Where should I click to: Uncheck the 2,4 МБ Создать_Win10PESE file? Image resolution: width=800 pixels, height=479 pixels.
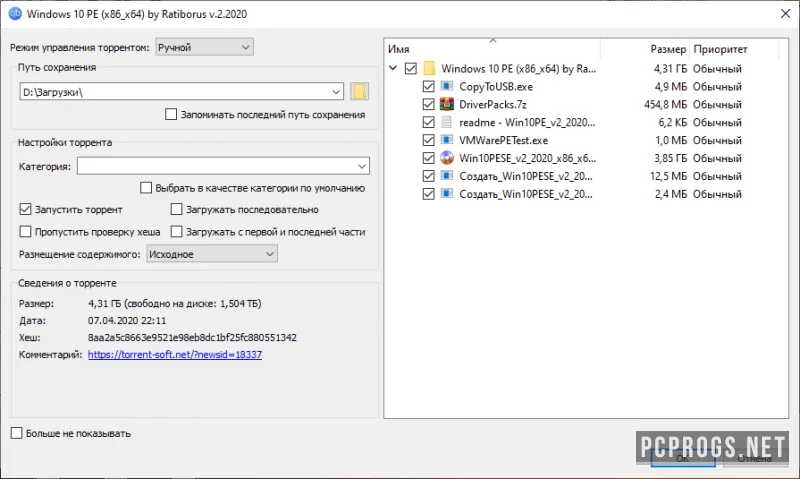[x=429, y=194]
